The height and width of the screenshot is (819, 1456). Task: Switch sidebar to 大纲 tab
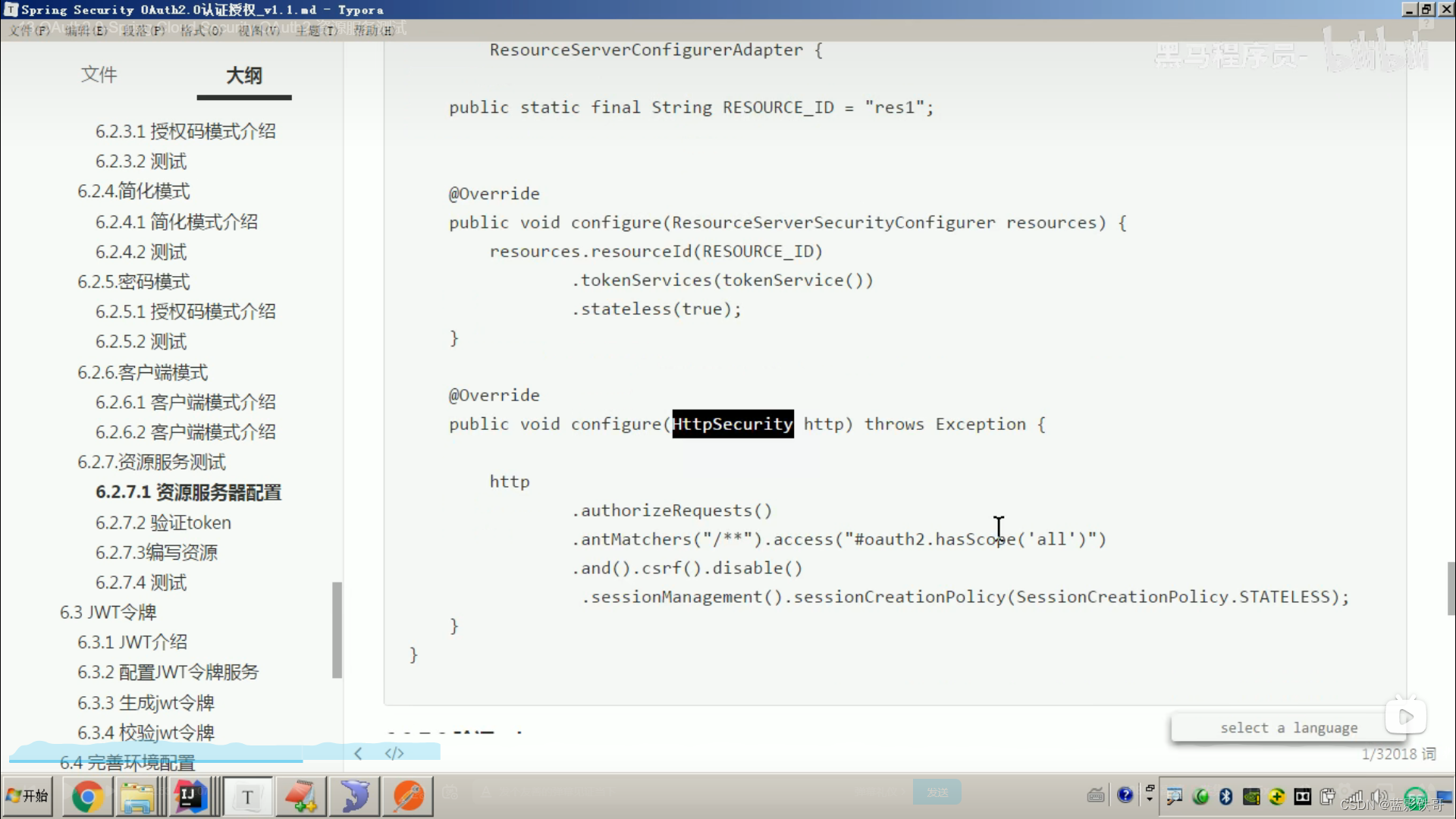pyautogui.click(x=244, y=75)
